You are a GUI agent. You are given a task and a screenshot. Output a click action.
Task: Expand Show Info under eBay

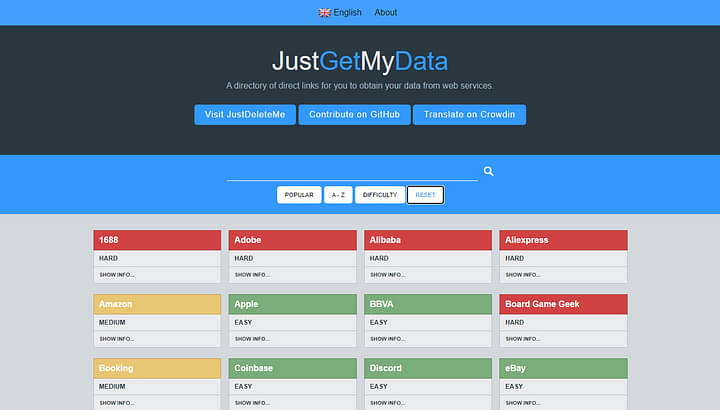pos(523,403)
